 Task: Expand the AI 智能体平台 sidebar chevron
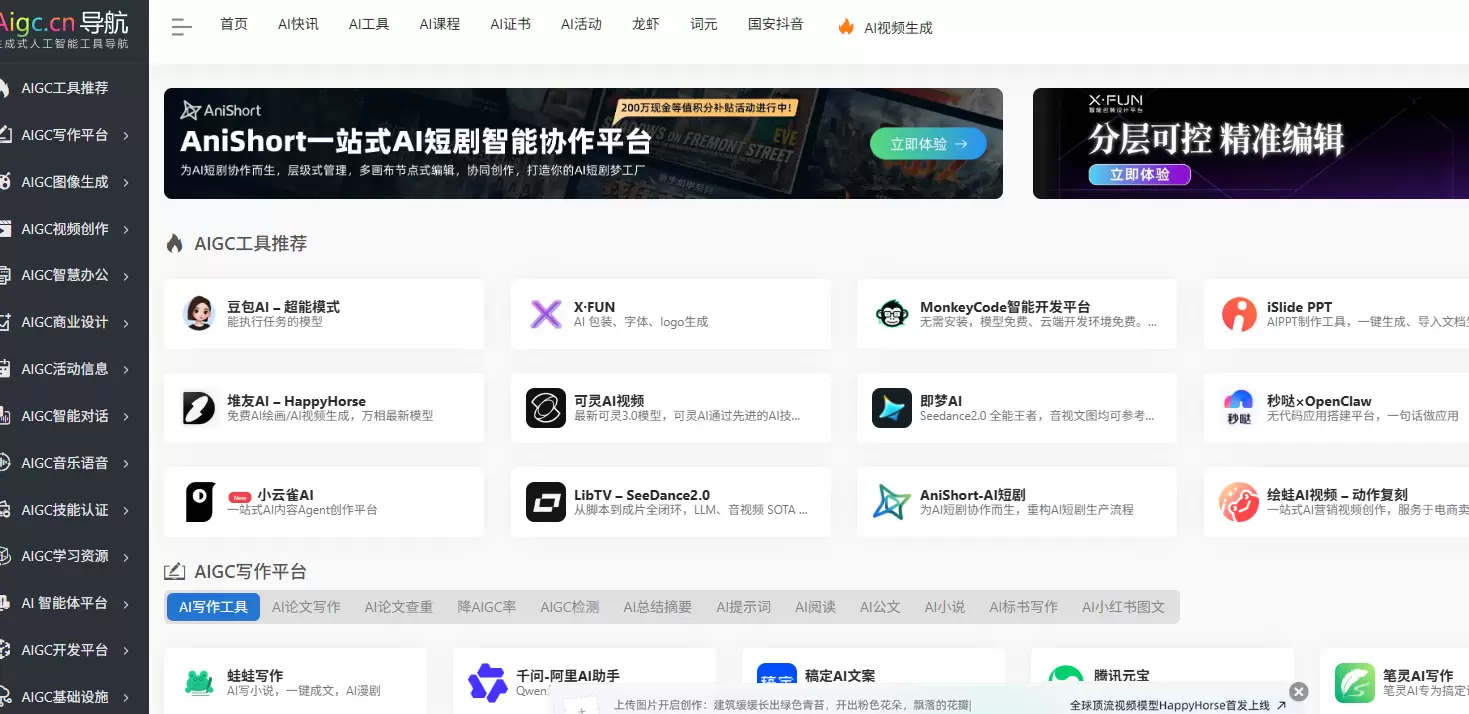(127, 604)
